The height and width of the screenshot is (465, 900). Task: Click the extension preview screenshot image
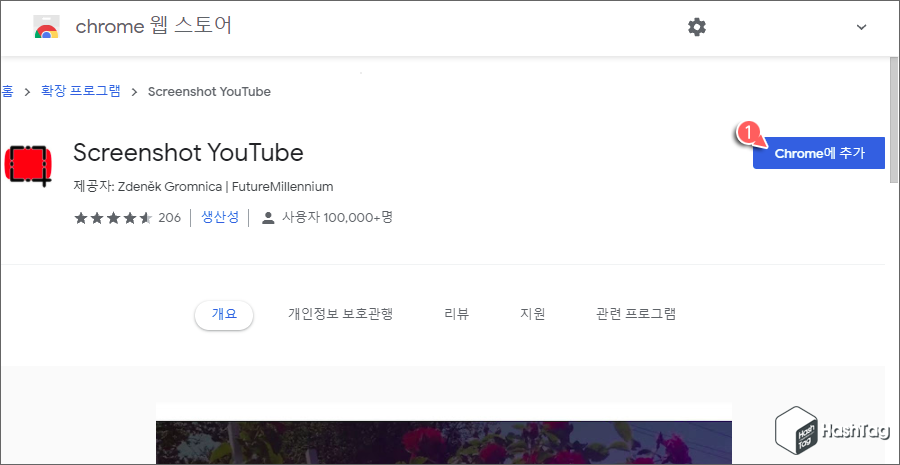(444, 442)
